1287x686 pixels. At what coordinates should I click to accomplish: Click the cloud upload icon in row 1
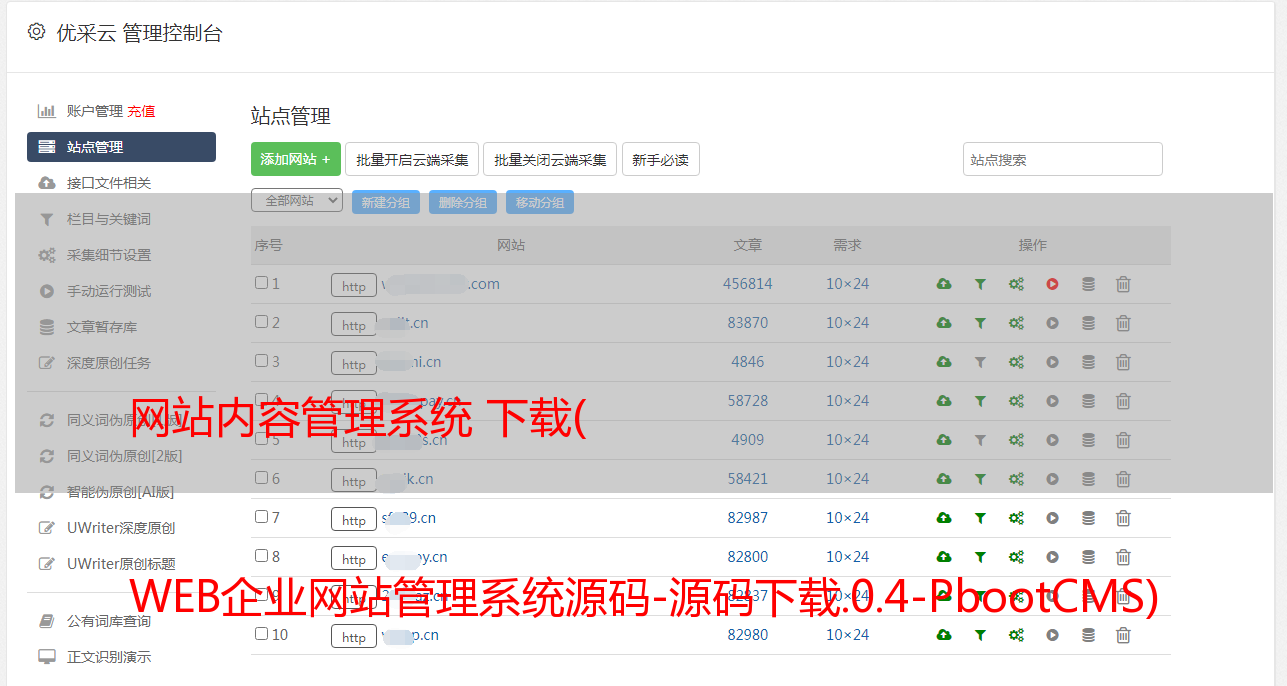(x=944, y=284)
